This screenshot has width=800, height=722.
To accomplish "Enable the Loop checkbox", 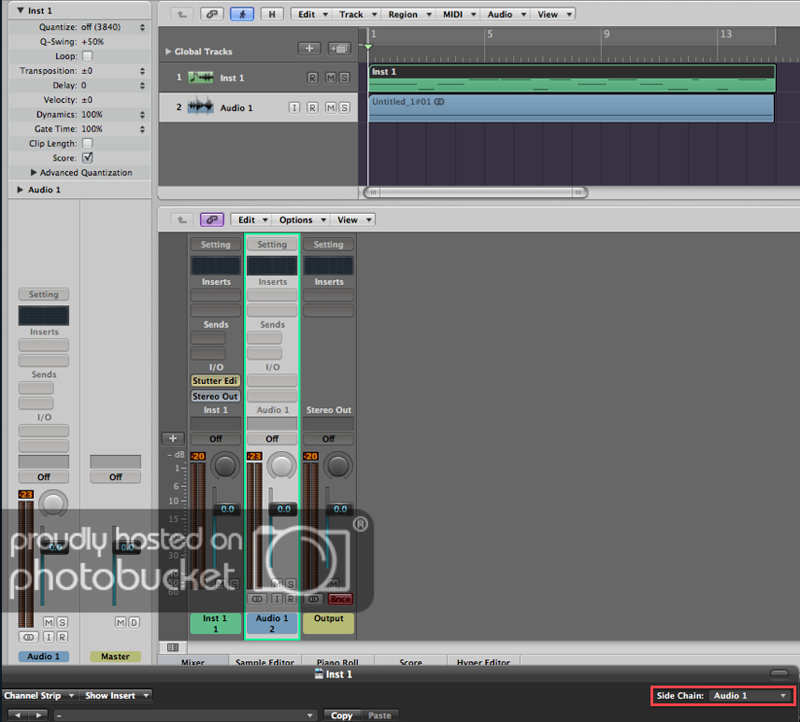I will click(87, 57).
